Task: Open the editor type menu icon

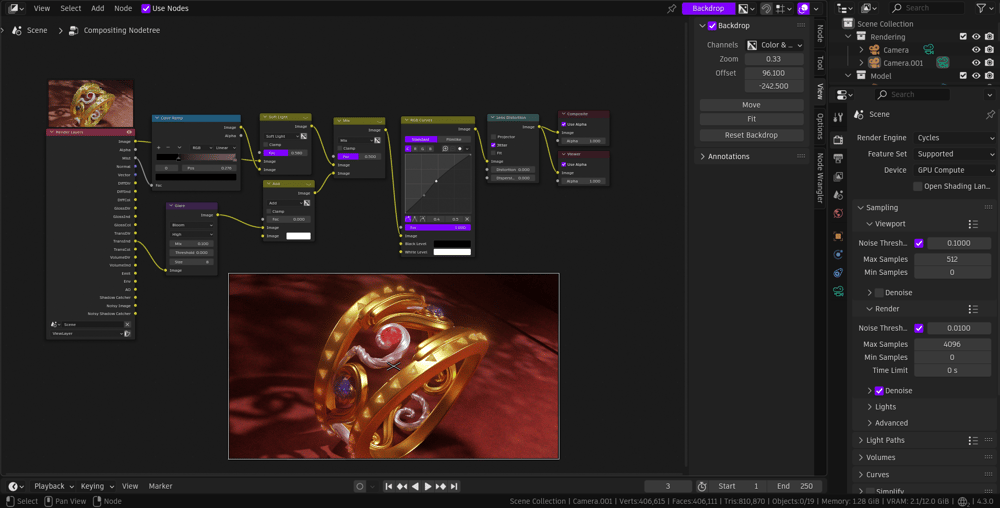Action: click(x=16, y=8)
